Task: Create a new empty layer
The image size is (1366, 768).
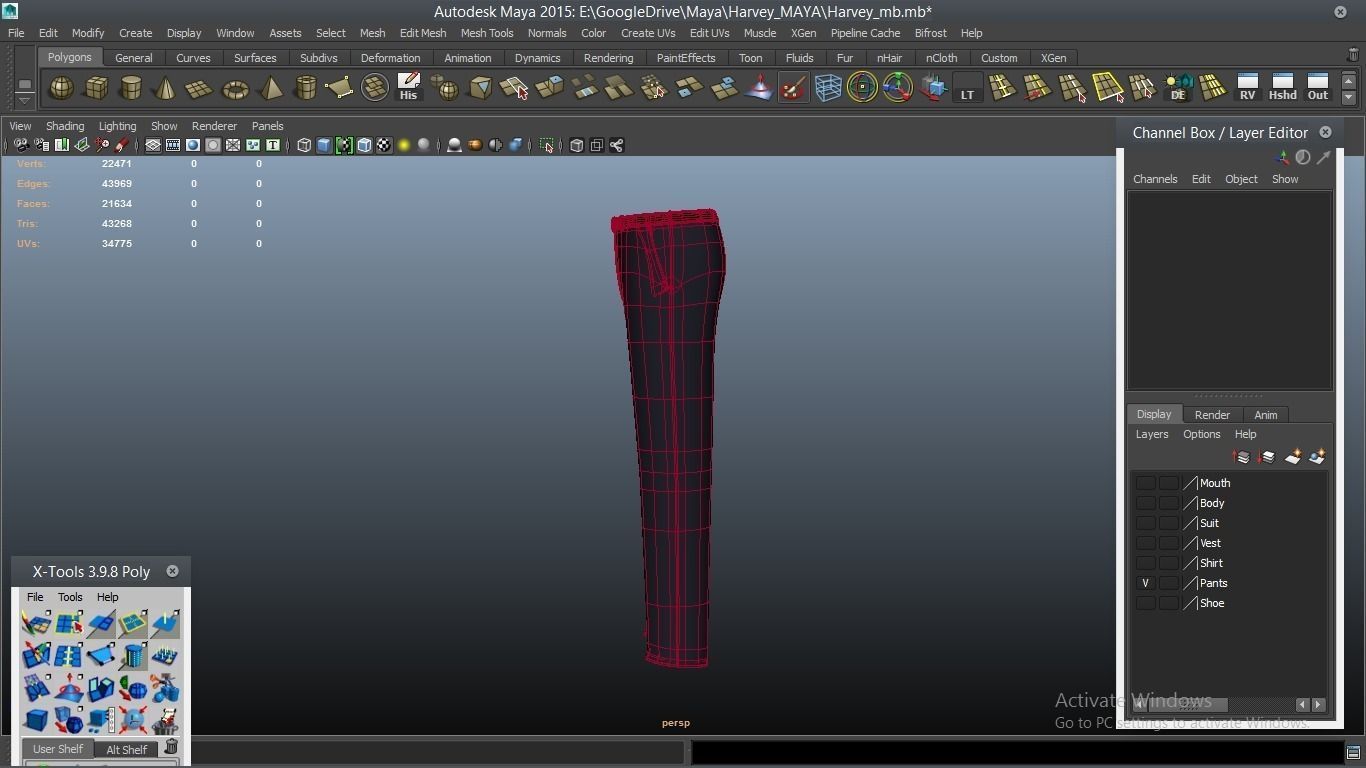Action: pyautogui.click(x=1293, y=457)
